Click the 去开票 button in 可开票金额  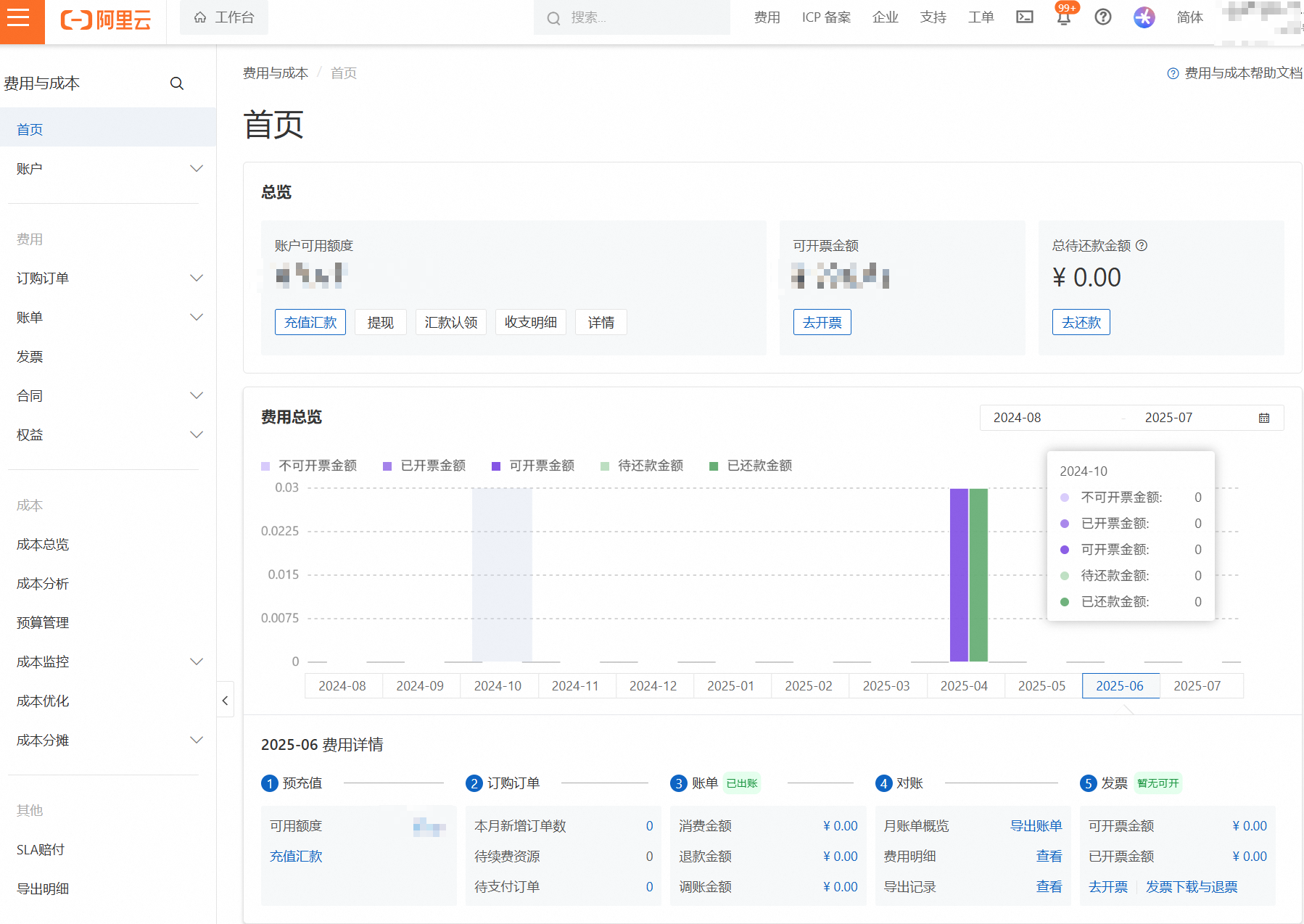(822, 322)
